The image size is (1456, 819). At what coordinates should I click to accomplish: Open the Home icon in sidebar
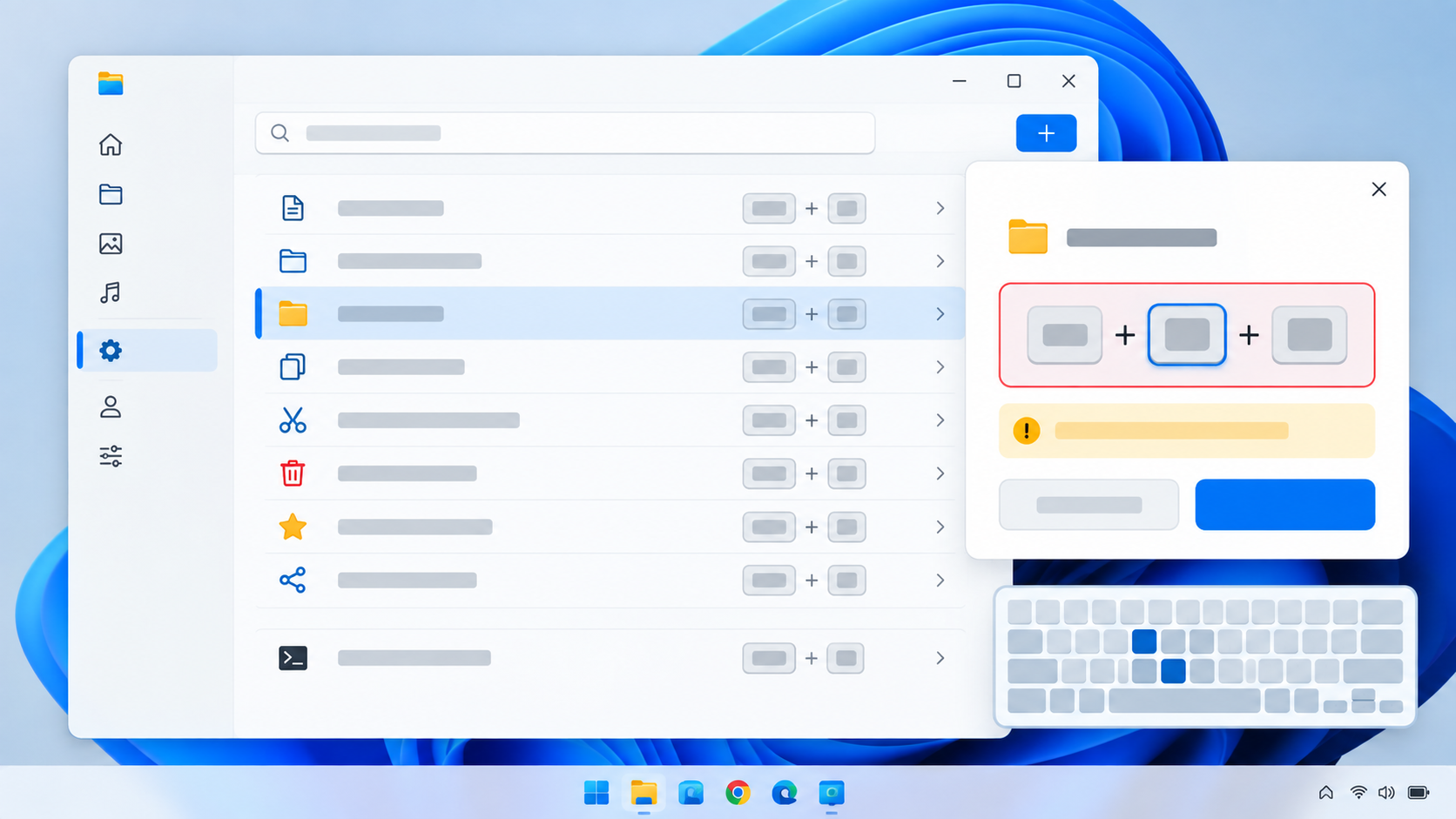111,144
